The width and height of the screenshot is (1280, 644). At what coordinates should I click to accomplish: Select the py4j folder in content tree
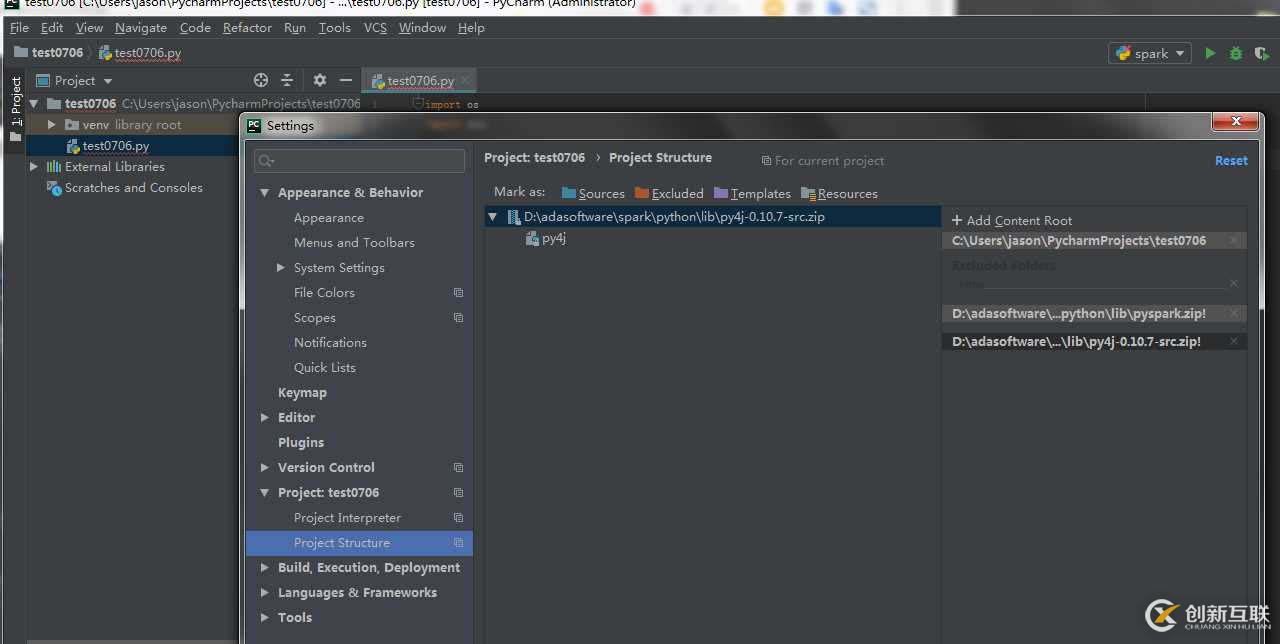point(546,239)
